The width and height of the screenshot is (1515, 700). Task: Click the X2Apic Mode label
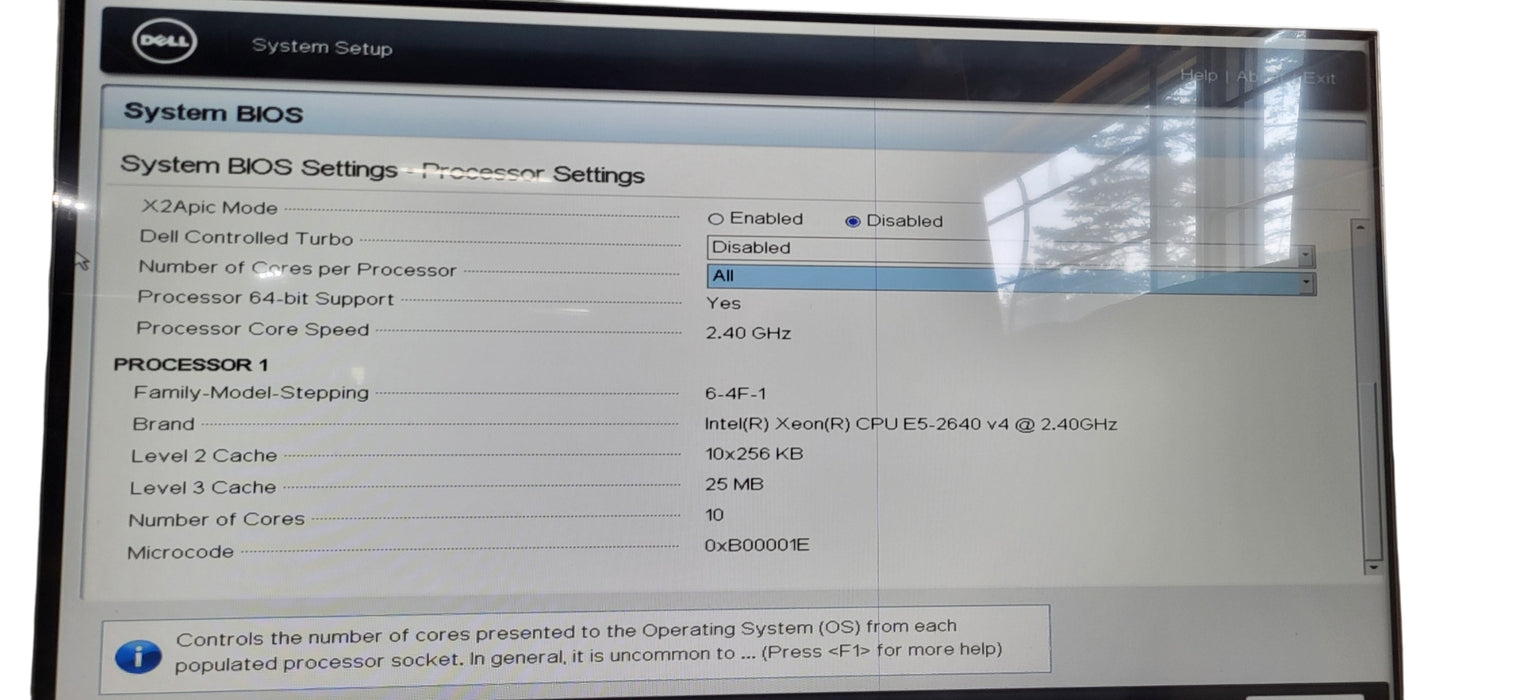(x=209, y=208)
